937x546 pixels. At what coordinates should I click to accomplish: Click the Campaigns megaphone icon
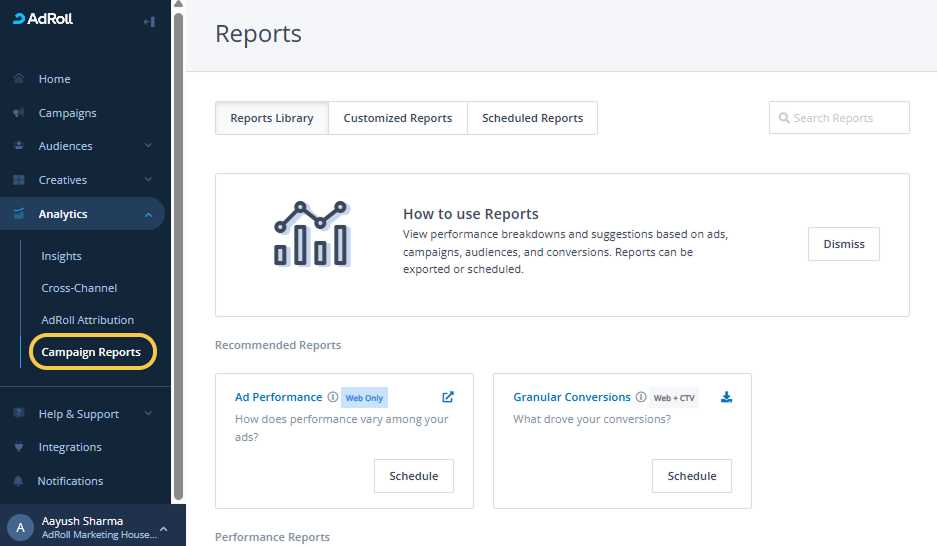(19, 113)
